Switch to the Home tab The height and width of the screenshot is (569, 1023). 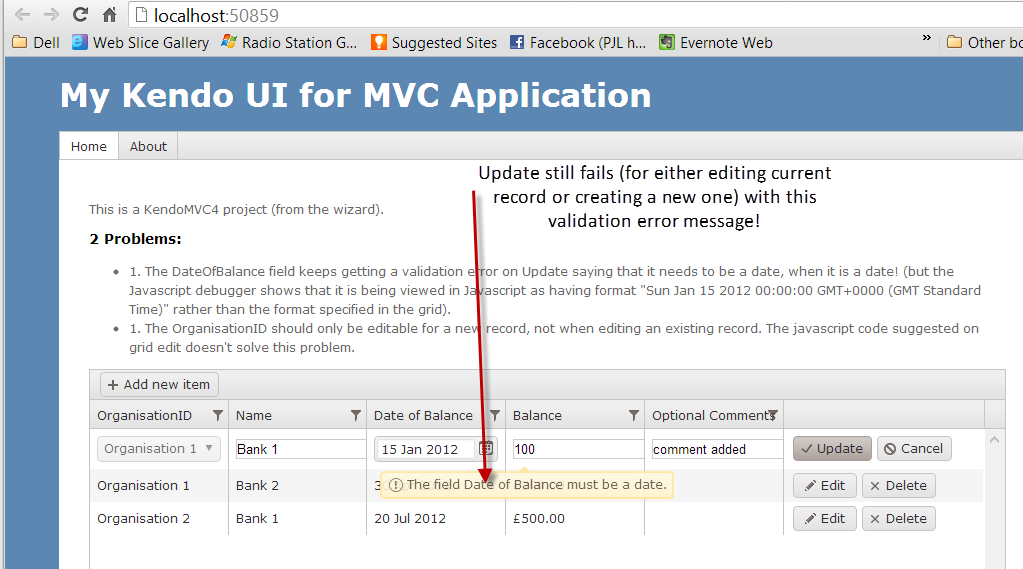[x=89, y=146]
